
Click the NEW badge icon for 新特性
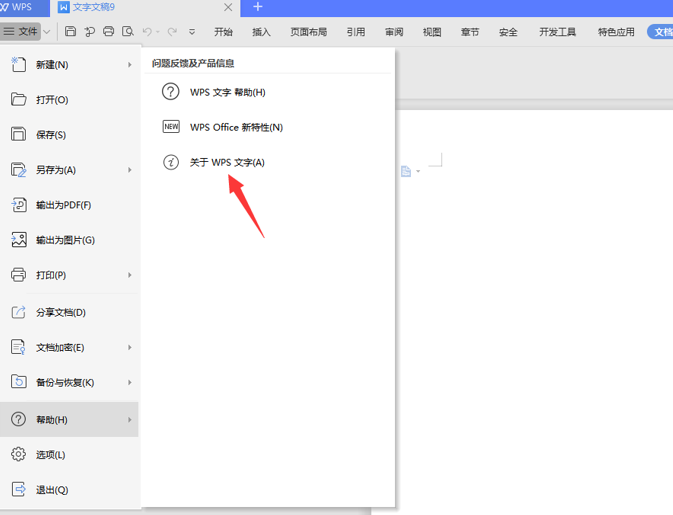coord(171,127)
